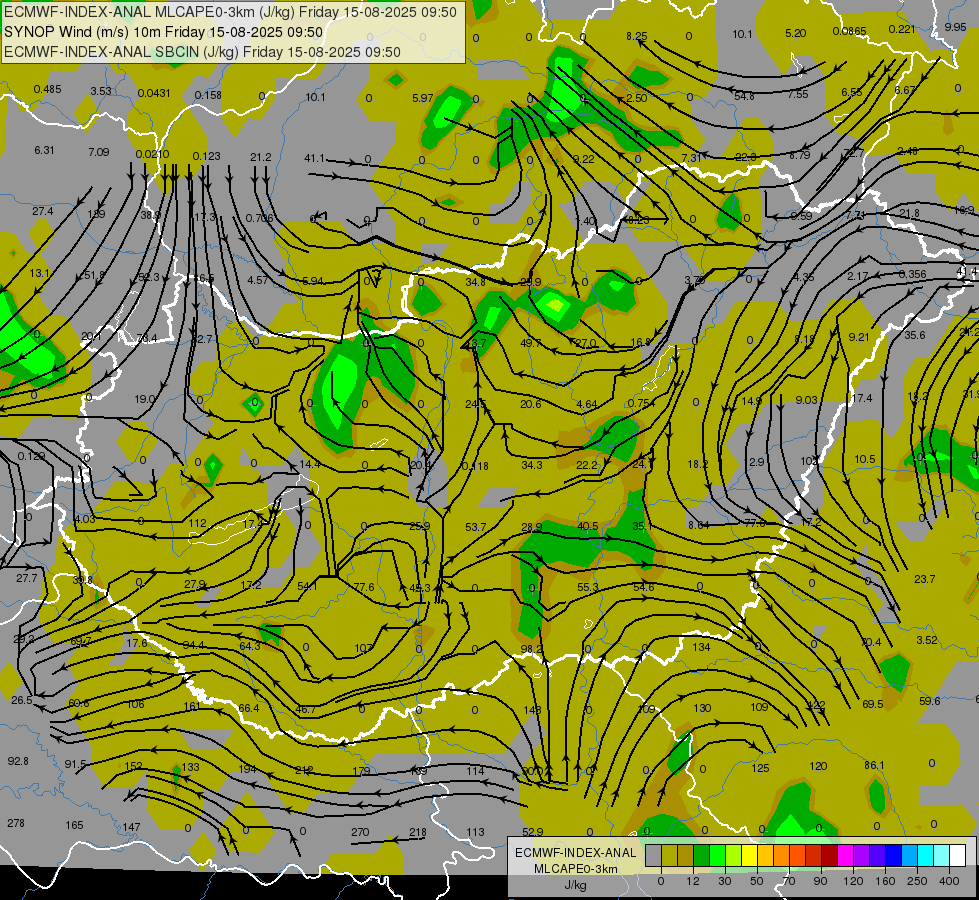Click the map value '130'
This screenshot has height=900, width=979.
pos(702,708)
